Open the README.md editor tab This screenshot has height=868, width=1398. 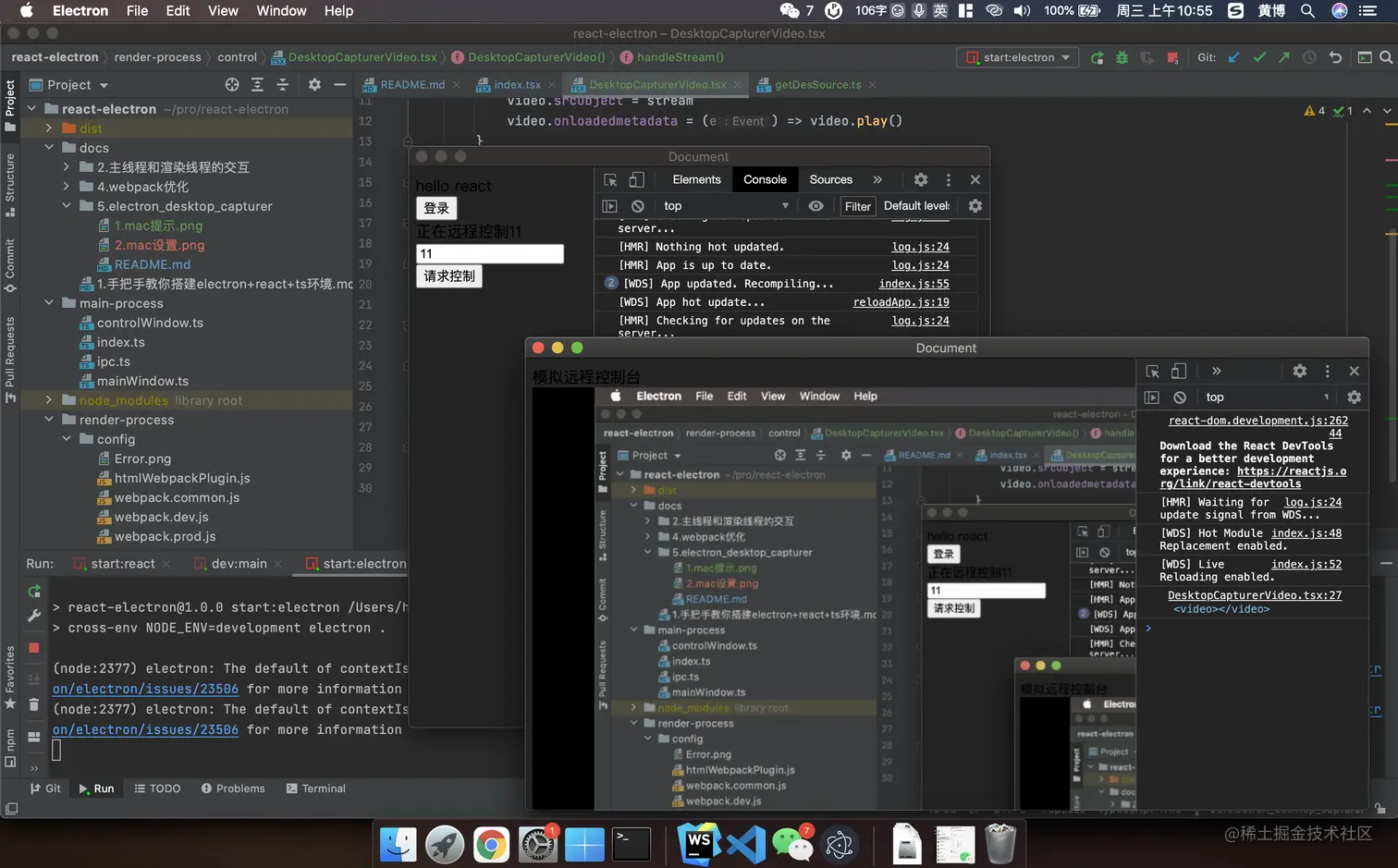coord(411,84)
